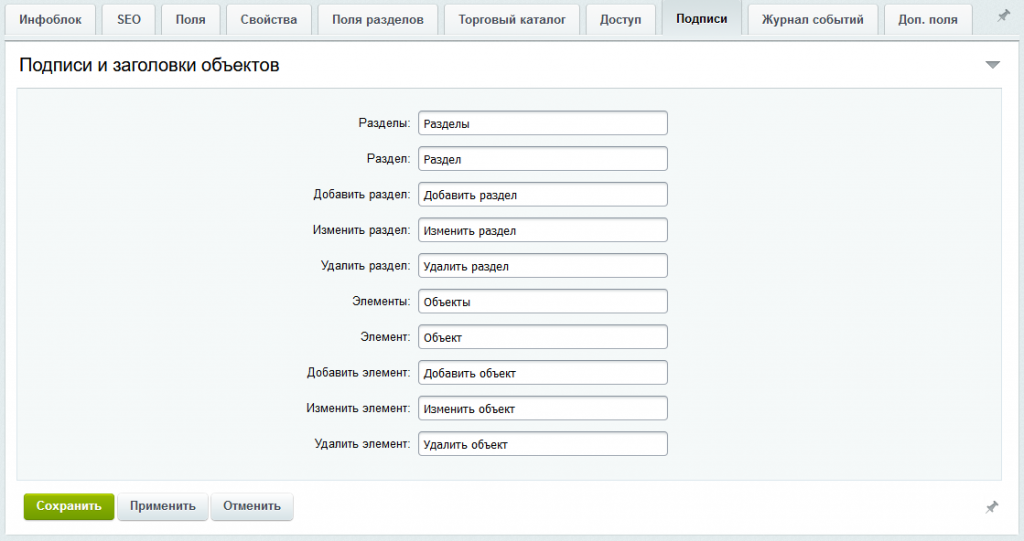Focus the Разделы input field

click(543, 123)
